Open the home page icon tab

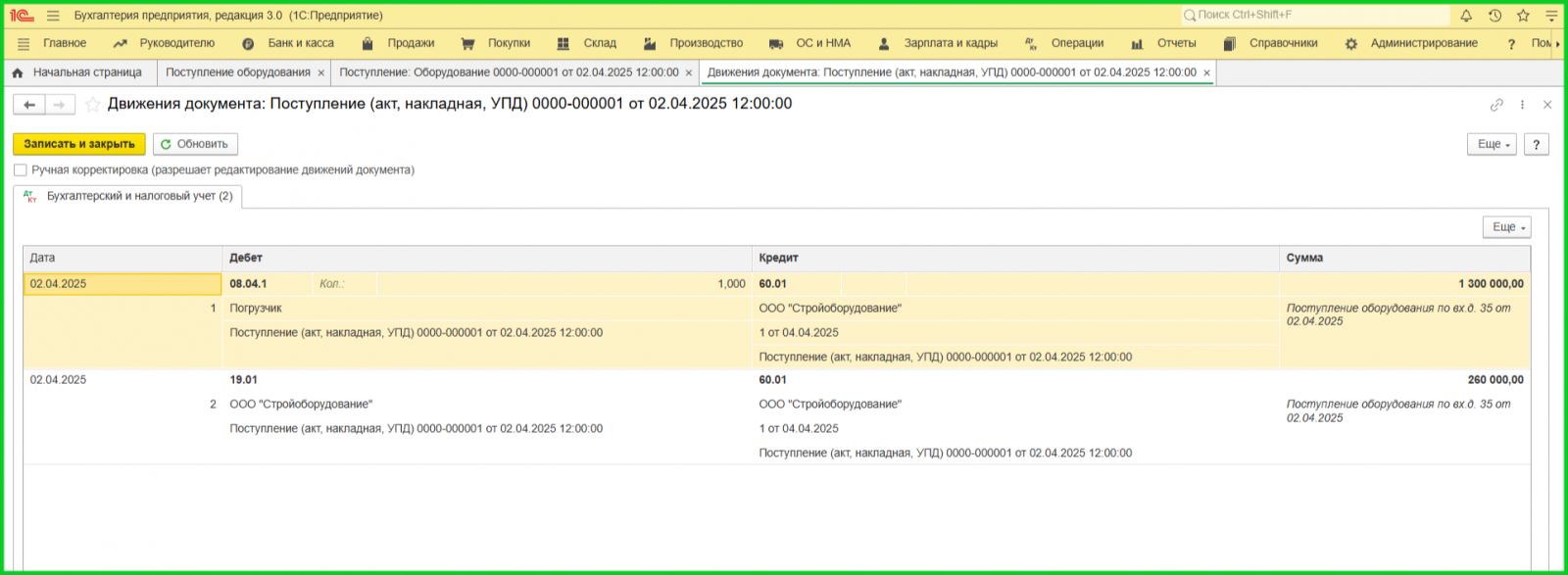click(x=18, y=72)
